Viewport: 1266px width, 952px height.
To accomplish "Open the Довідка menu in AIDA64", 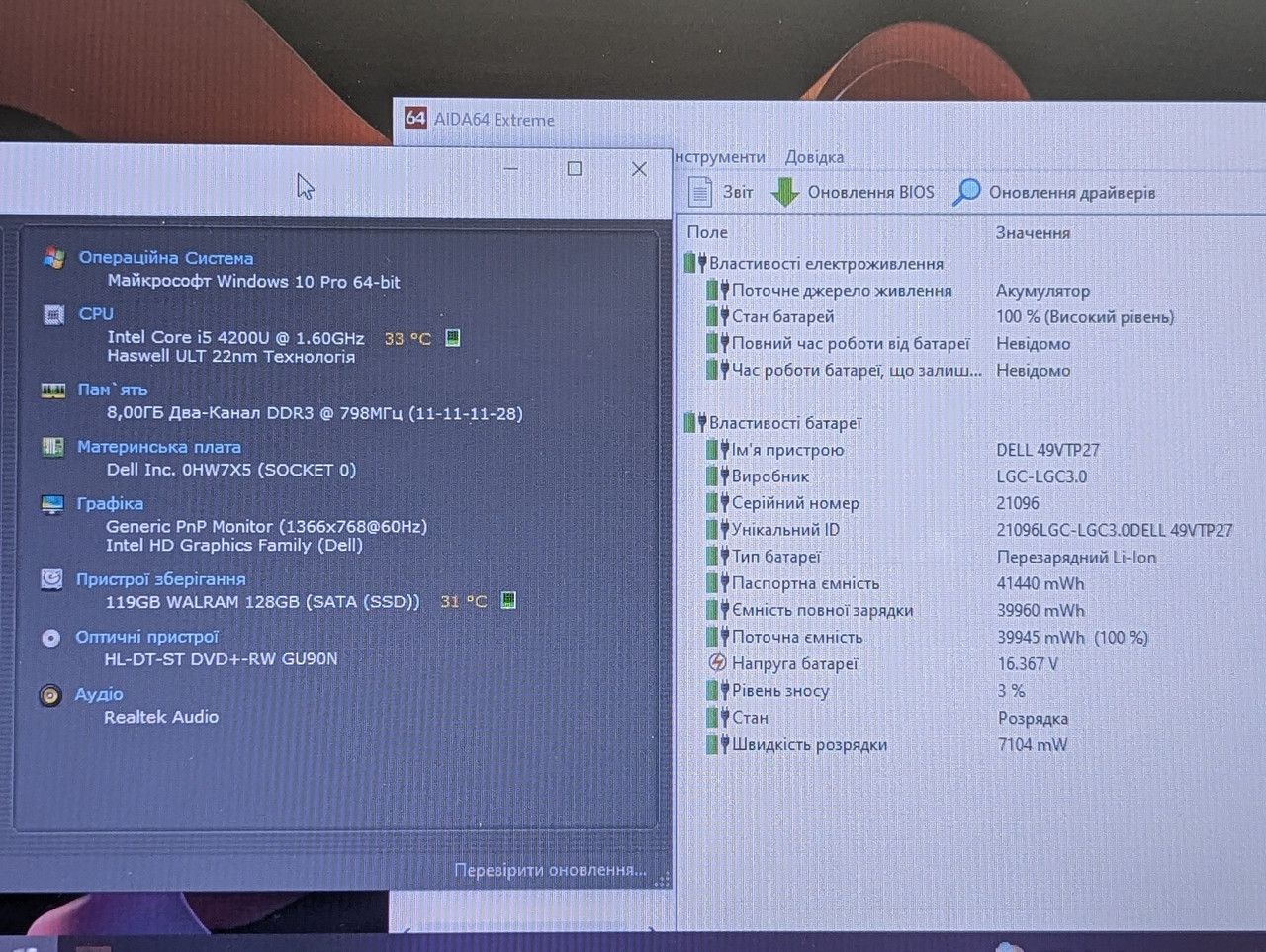I will pyautogui.click(x=814, y=157).
